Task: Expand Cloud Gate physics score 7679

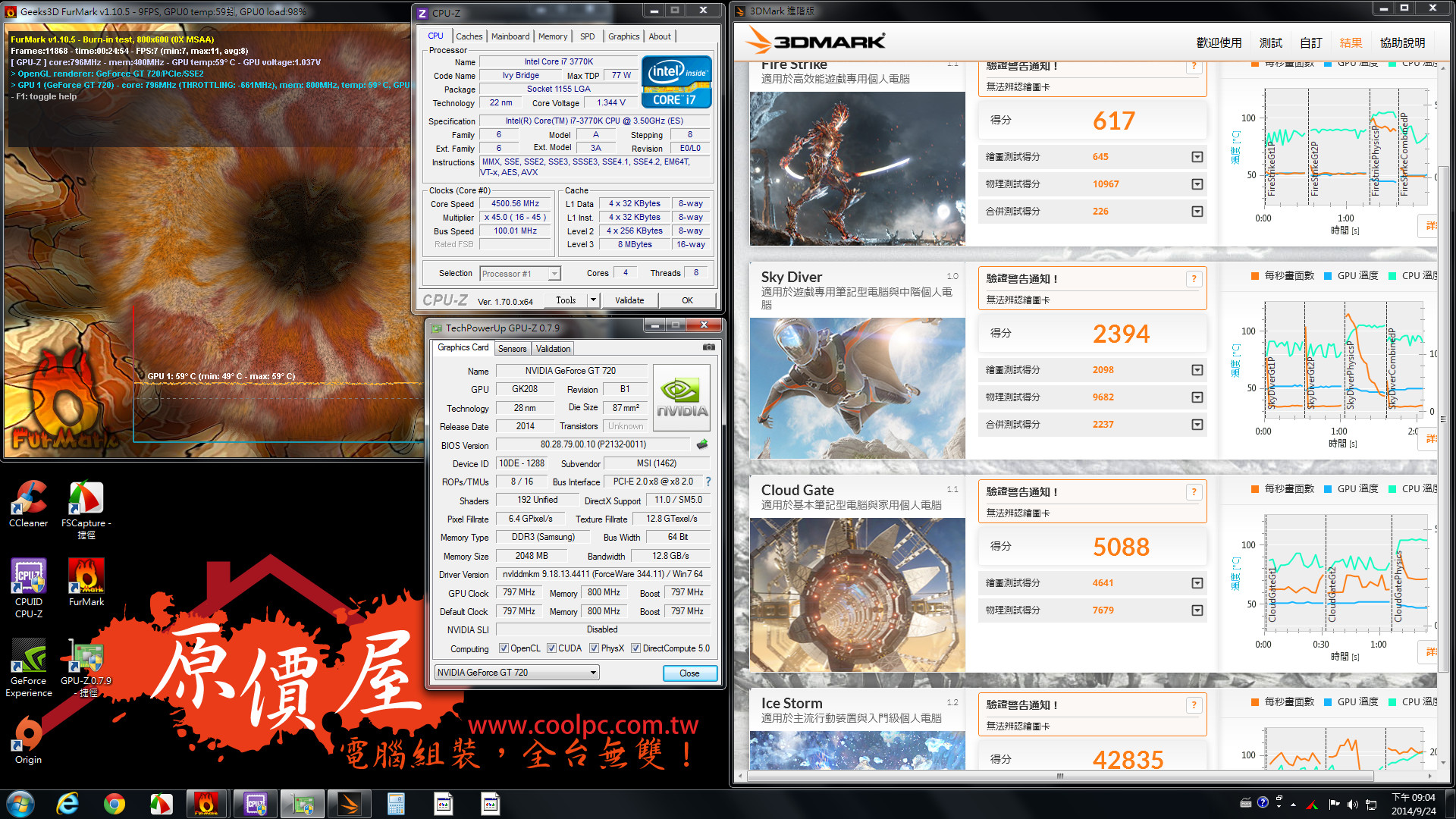Action: pyautogui.click(x=1197, y=610)
